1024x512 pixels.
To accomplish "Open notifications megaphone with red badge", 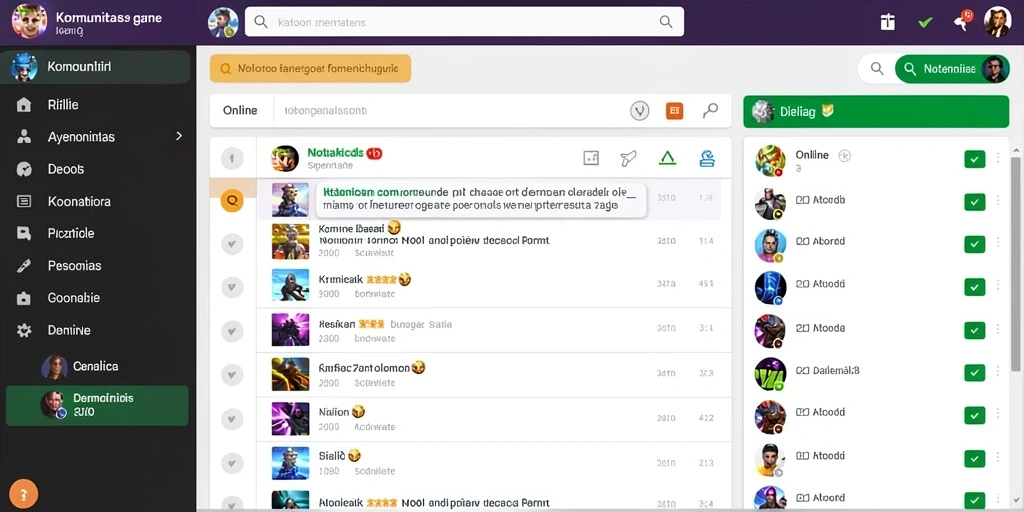I will (963, 20).
